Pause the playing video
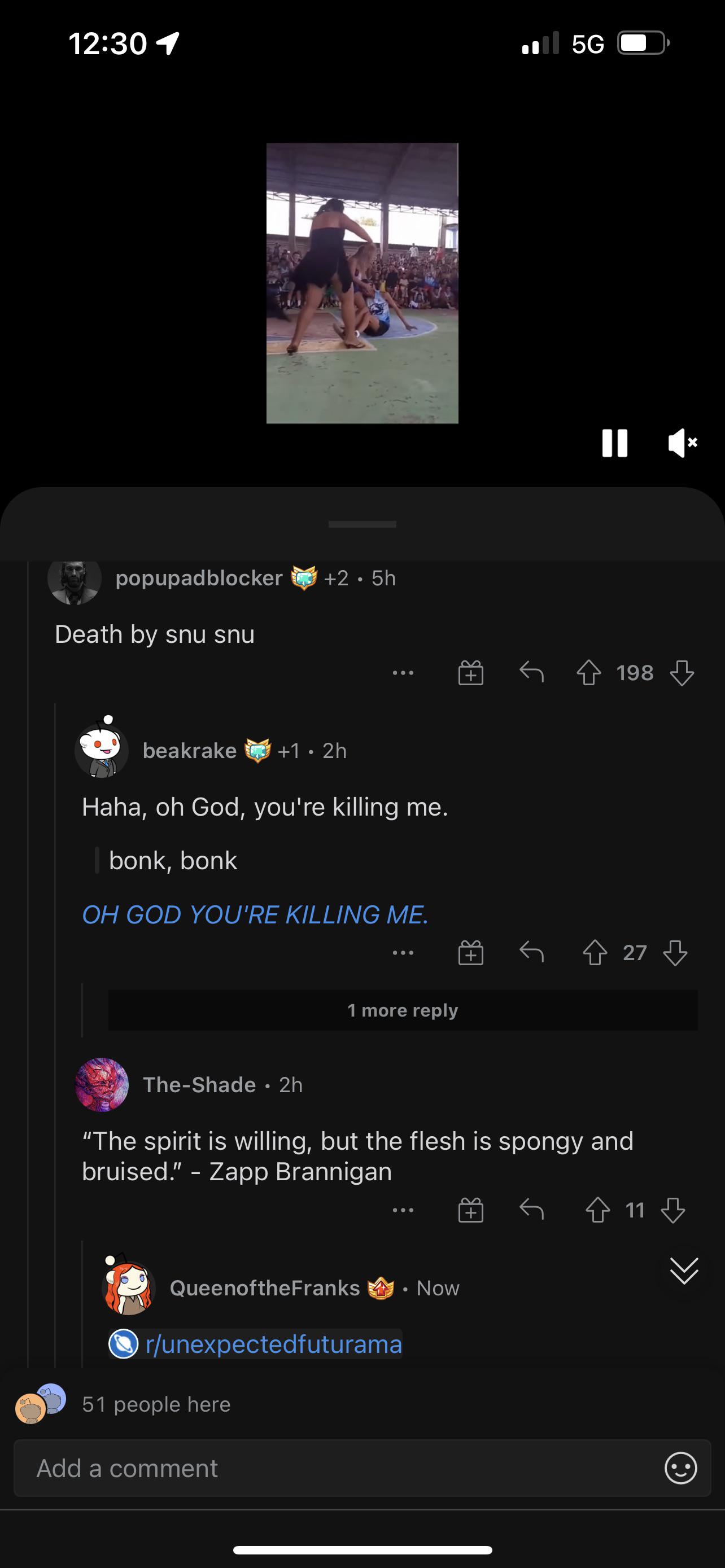The width and height of the screenshot is (725, 1568). pos(615,444)
